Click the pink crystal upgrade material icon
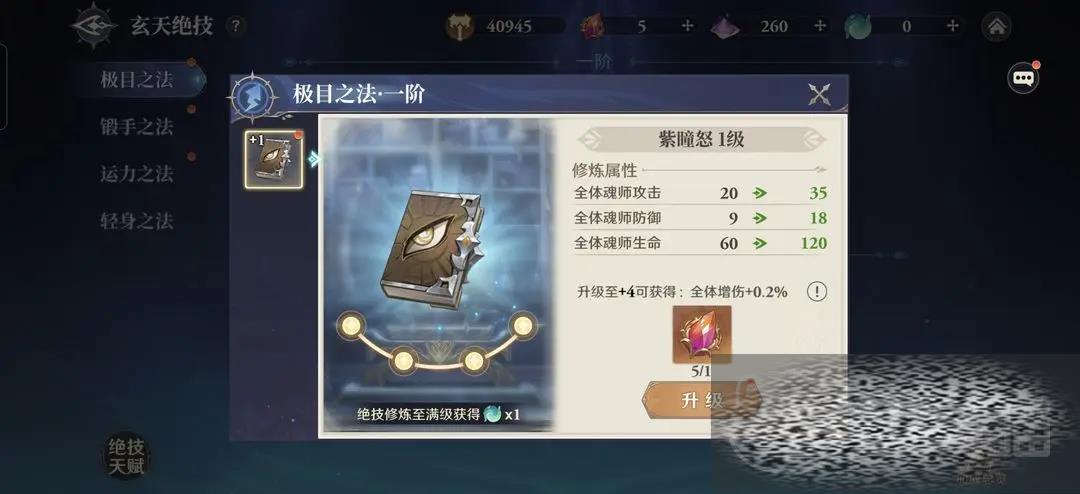 (702, 335)
